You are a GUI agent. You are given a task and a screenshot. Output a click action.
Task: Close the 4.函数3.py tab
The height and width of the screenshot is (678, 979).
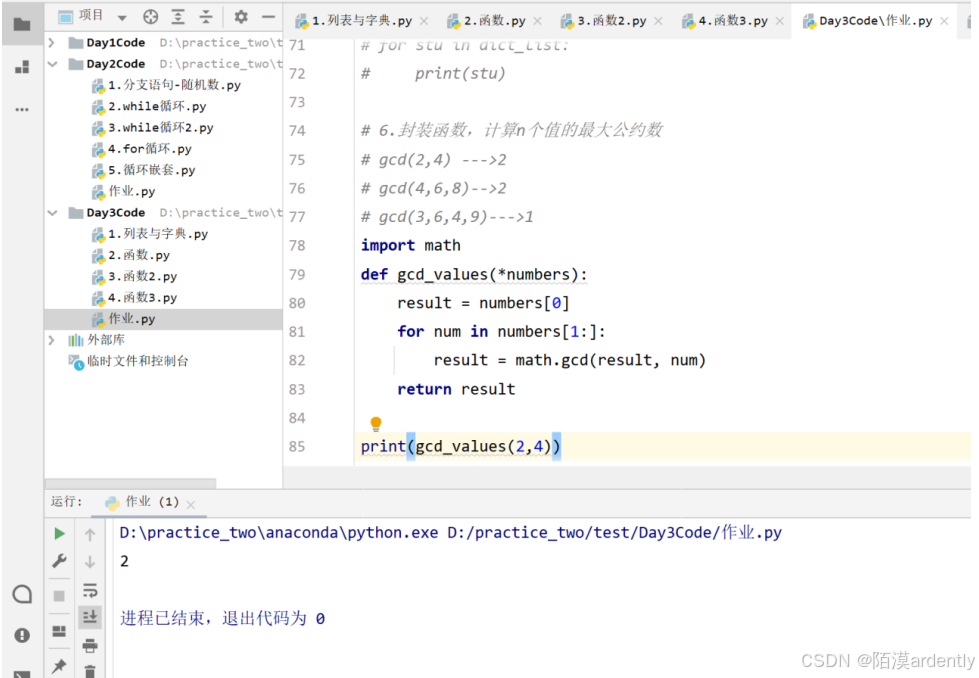click(x=780, y=21)
